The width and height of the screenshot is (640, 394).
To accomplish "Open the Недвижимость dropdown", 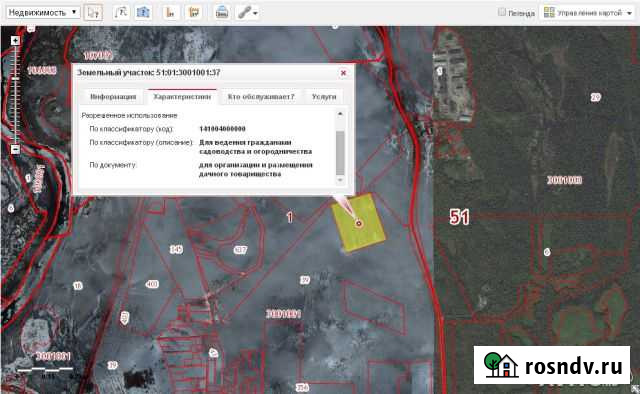I will point(42,13).
